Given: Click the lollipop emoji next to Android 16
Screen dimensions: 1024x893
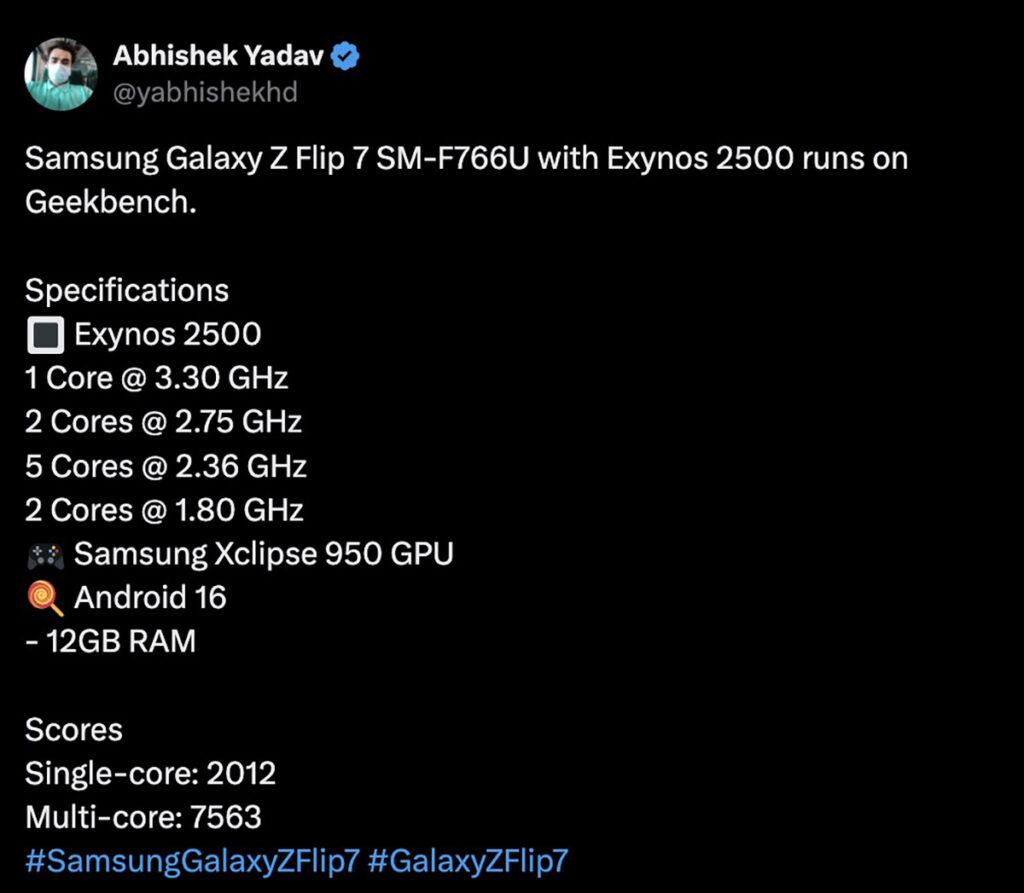Looking at the screenshot, I should [42, 597].
